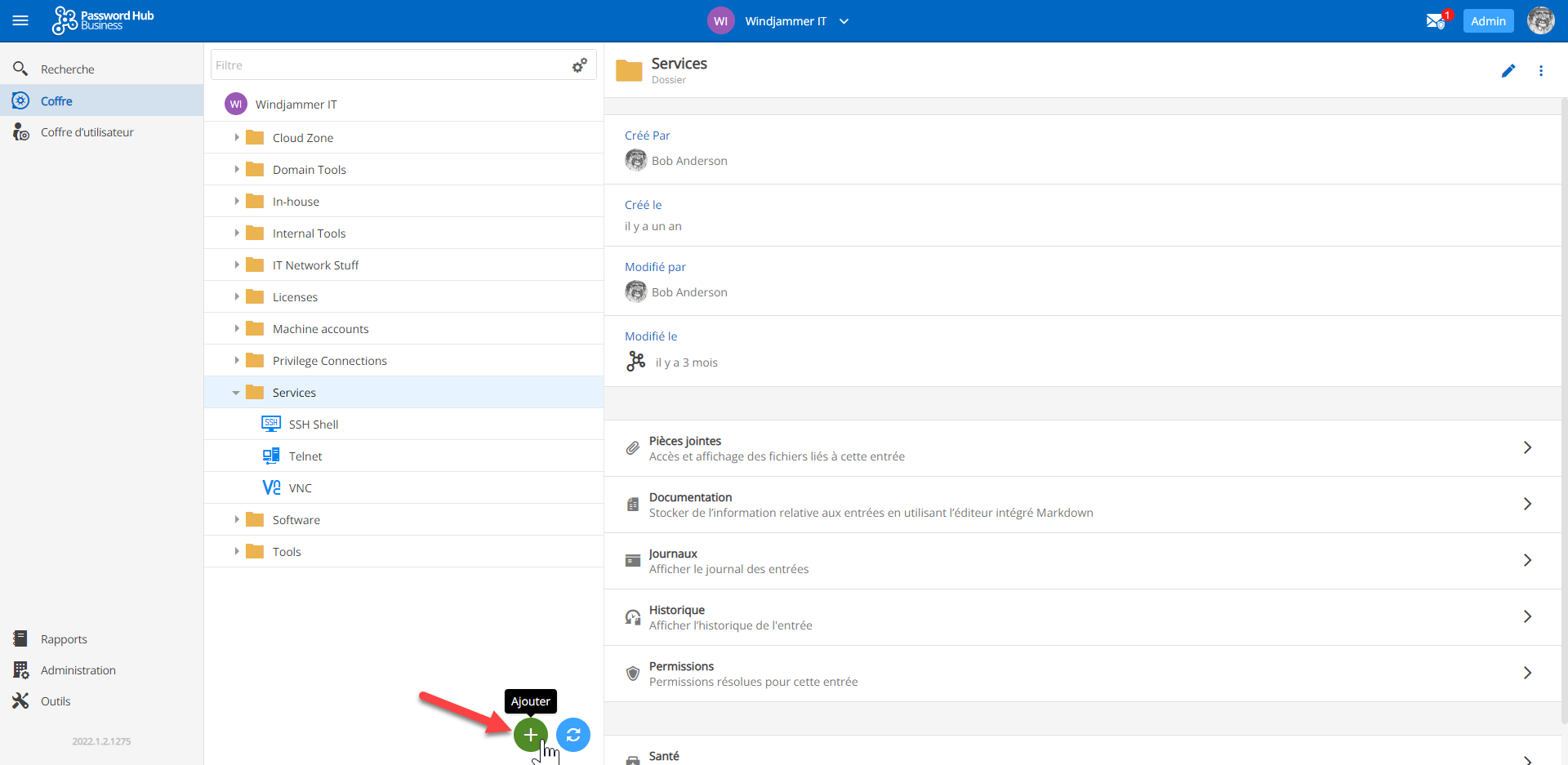Open the mail notifications icon

tap(1436, 21)
